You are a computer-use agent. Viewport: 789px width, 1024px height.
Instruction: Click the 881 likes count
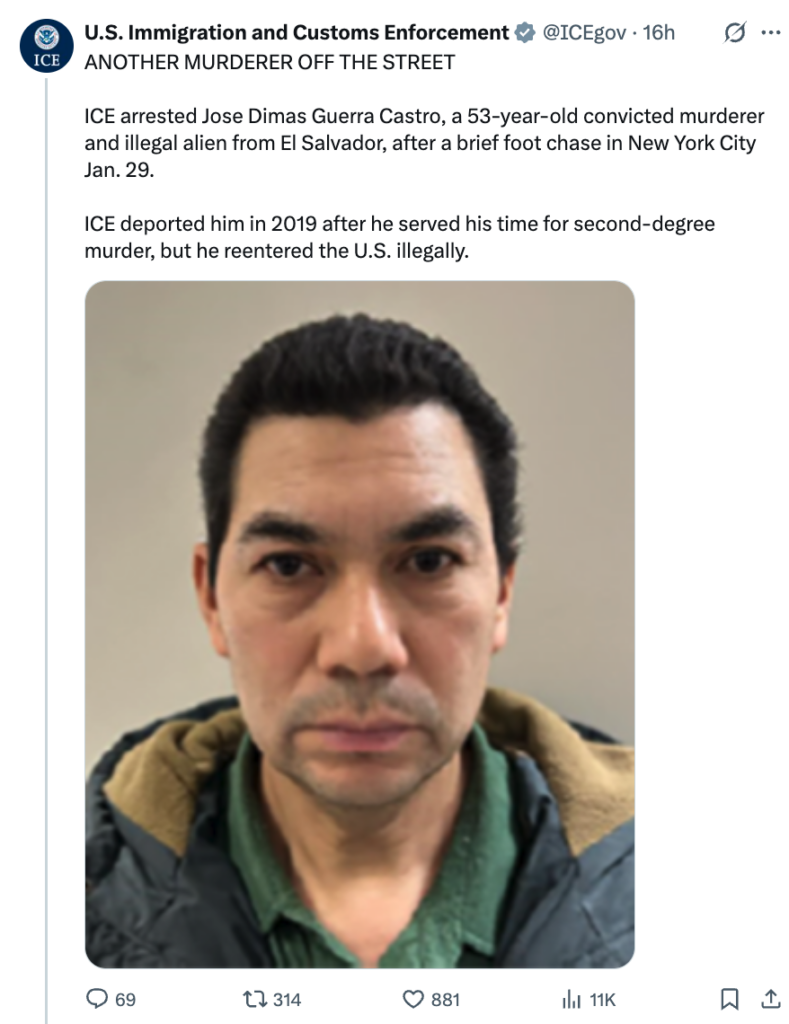445,1000
